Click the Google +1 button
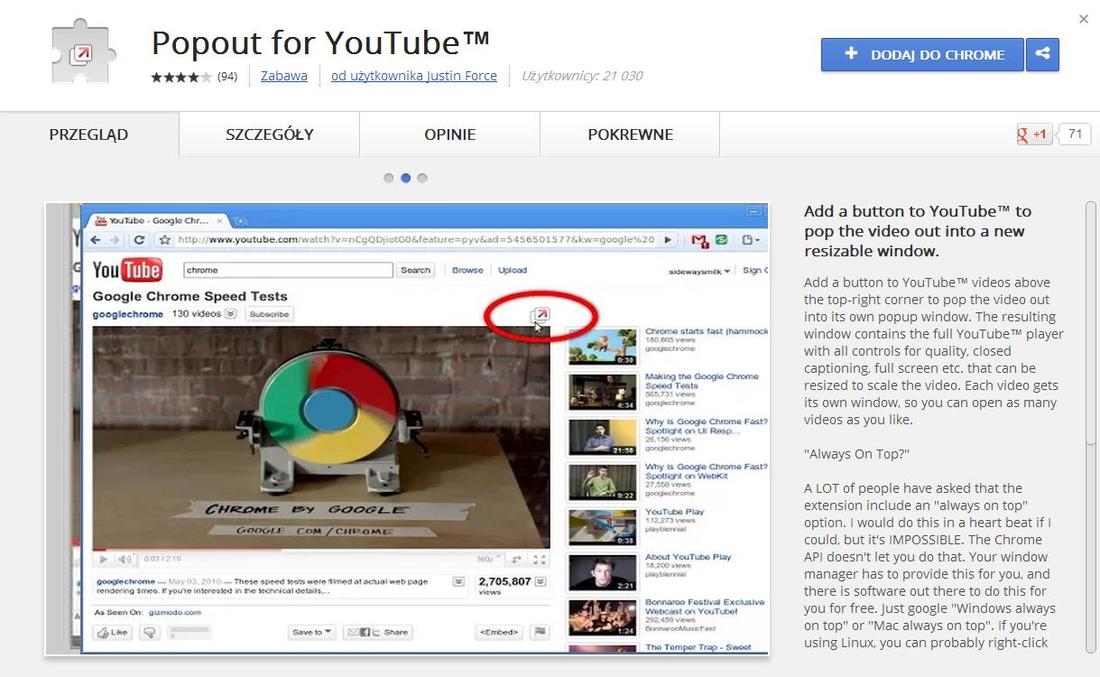Viewport: 1100px width, 677px height. [x=1034, y=134]
